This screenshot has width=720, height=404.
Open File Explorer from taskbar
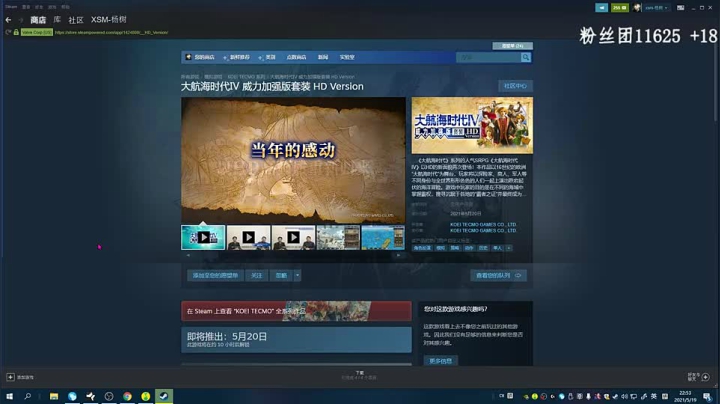click(x=54, y=396)
